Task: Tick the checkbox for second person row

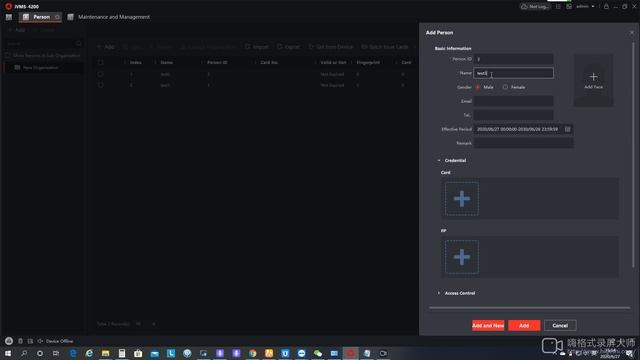Action: point(100,85)
